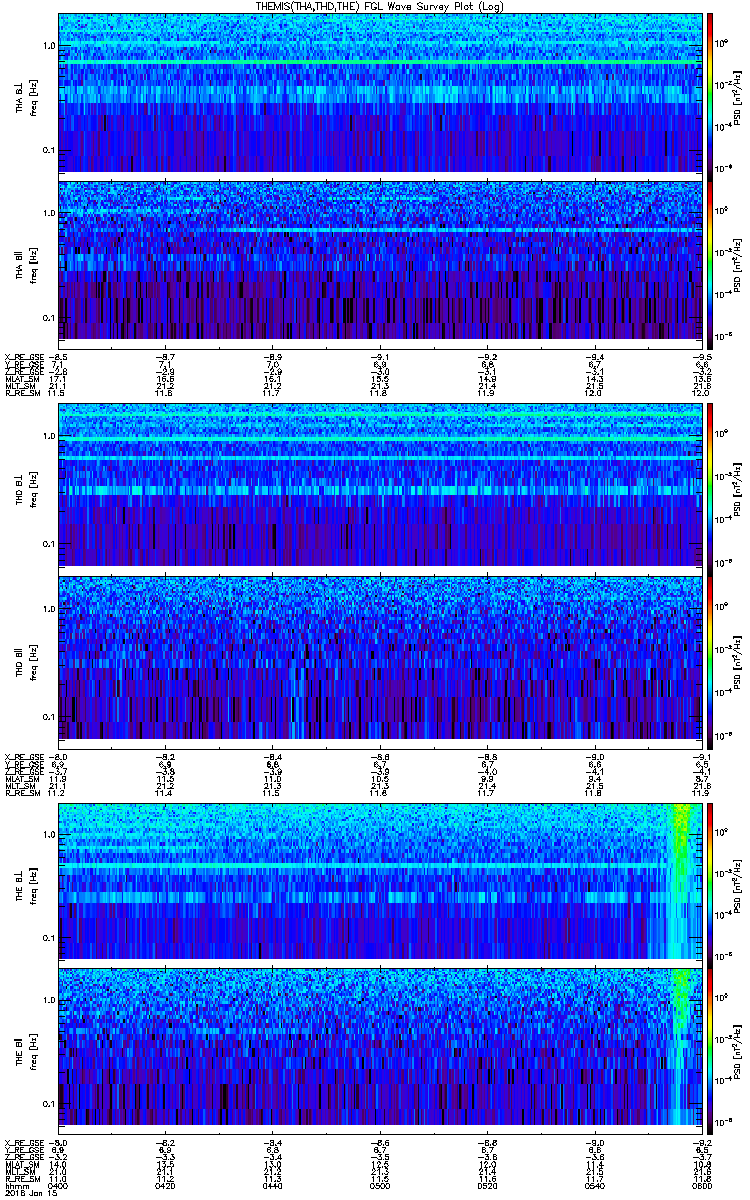Click the 1.0 frequency tick of THD B⊥ panel
The height and width of the screenshot is (1200, 750).
coord(49,438)
